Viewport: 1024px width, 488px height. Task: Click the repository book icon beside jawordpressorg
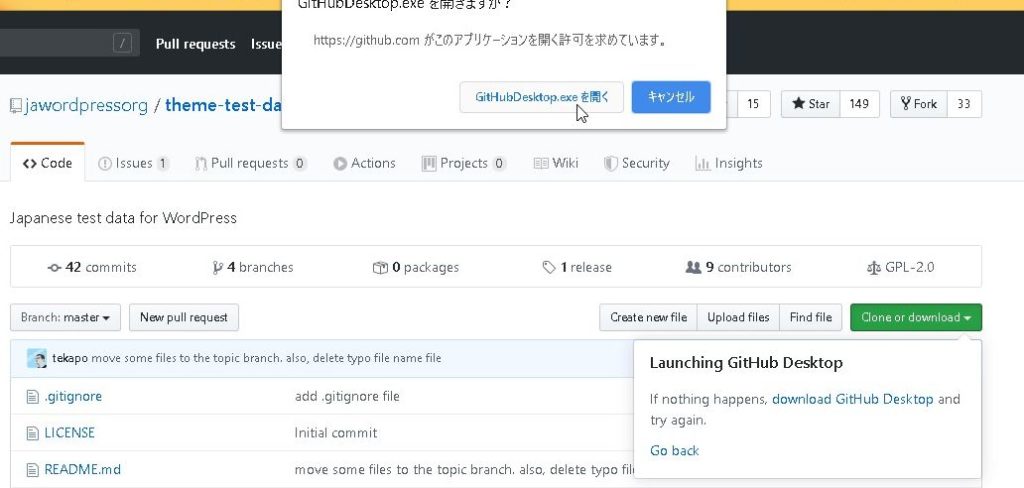(x=15, y=105)
